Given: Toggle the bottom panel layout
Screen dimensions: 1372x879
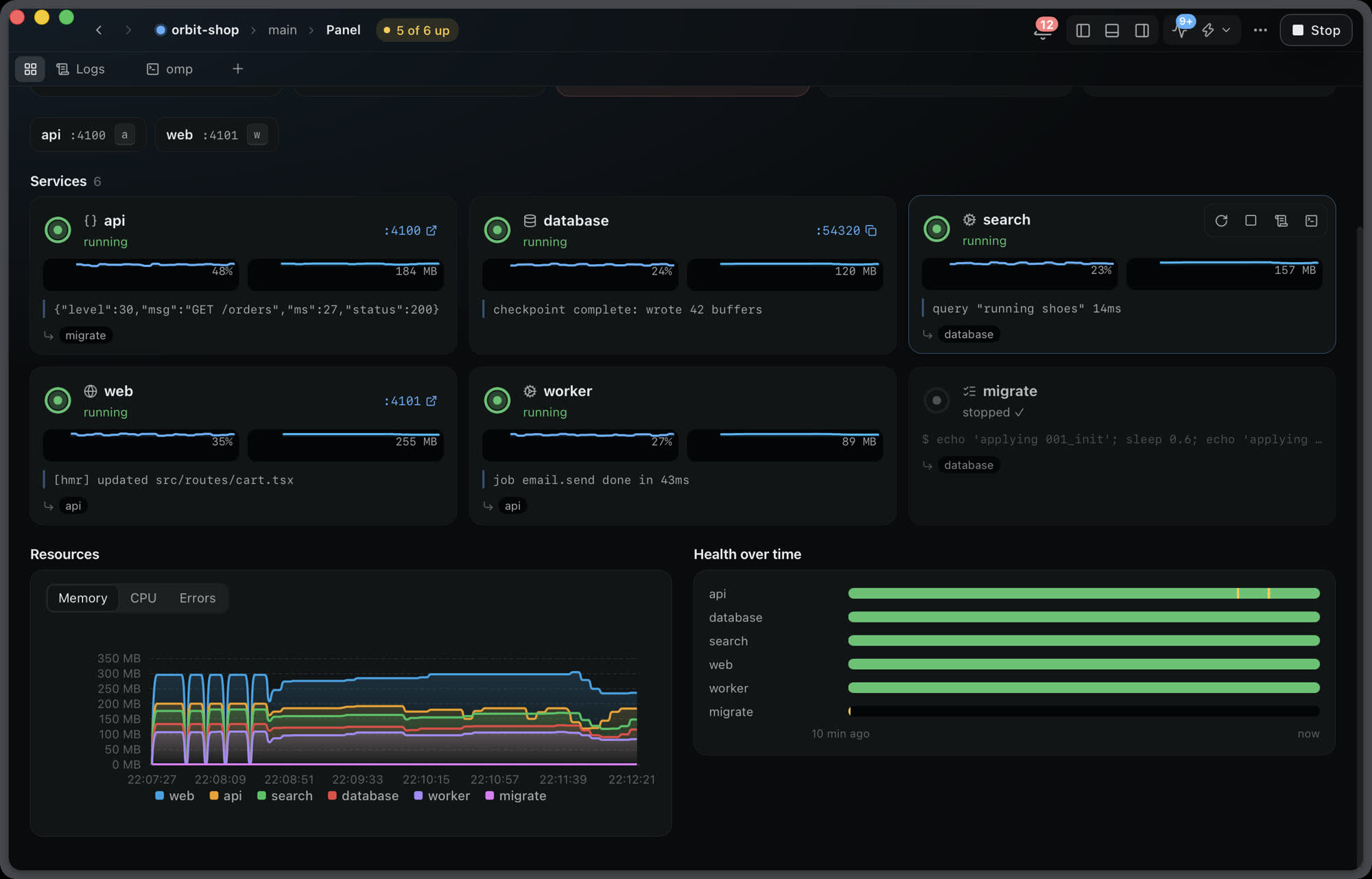Looking at the screenshot, I should (x=1112, y=30).
